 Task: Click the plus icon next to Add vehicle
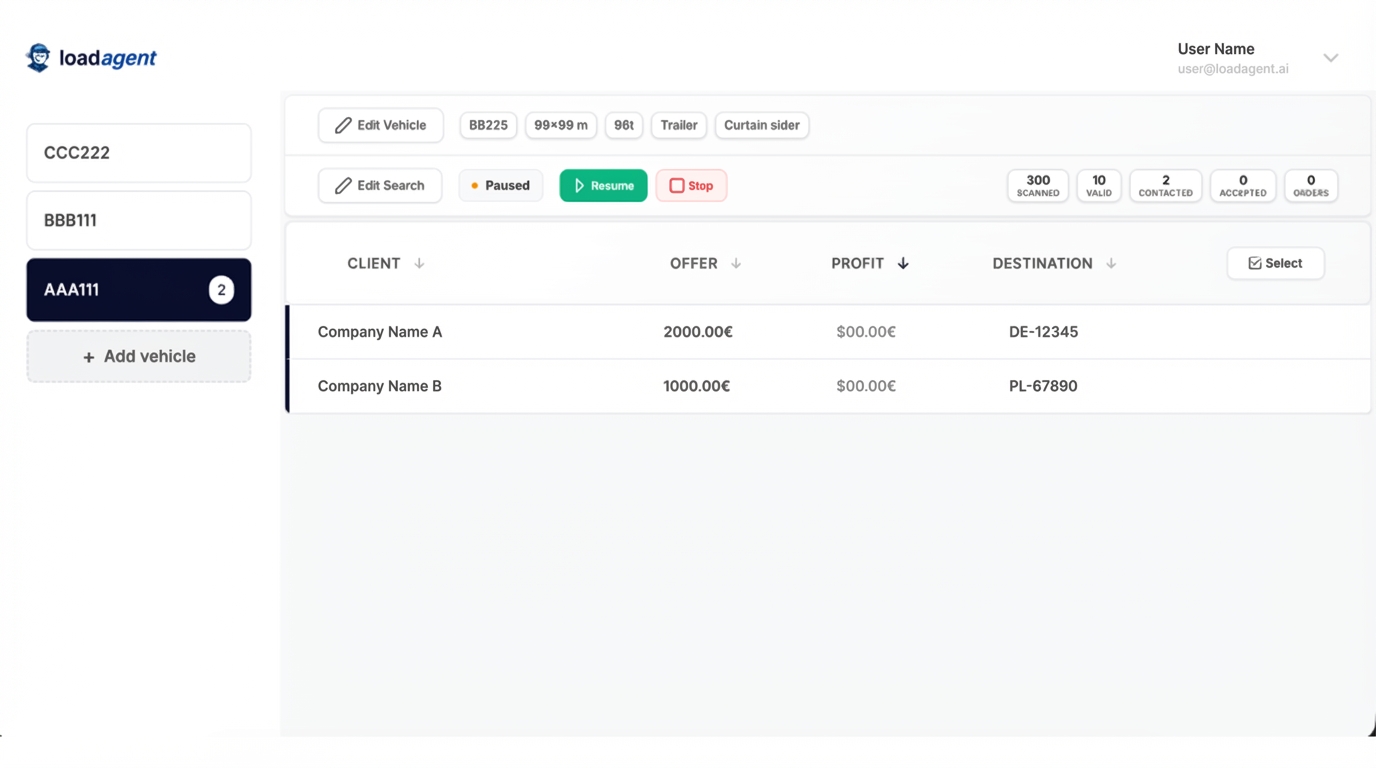point(89,356)
